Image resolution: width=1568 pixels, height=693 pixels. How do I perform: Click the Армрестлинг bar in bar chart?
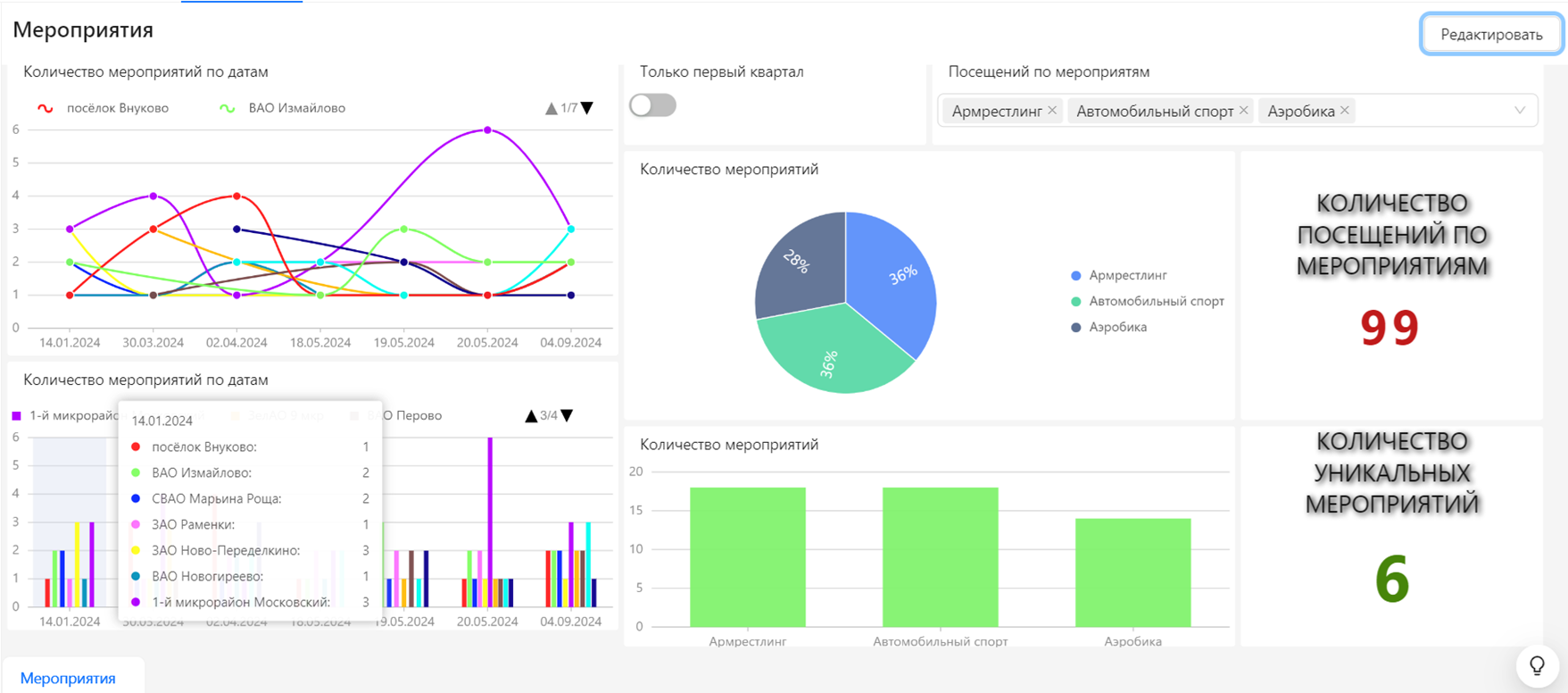[x=748, y=557]
